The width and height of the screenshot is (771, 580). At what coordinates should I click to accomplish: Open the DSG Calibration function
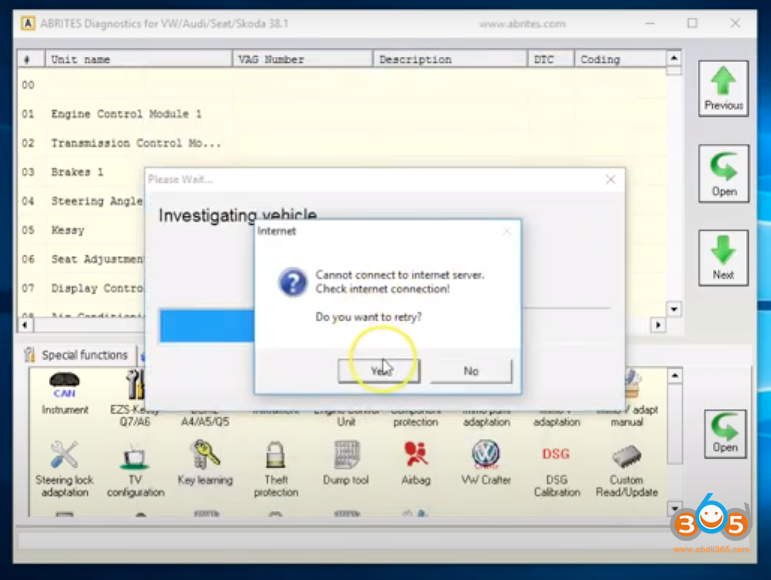pos(557,470)
